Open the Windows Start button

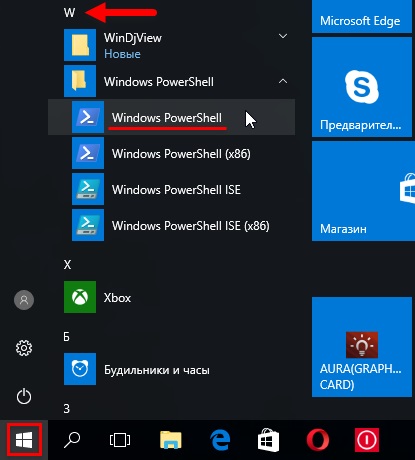point(24,440)
